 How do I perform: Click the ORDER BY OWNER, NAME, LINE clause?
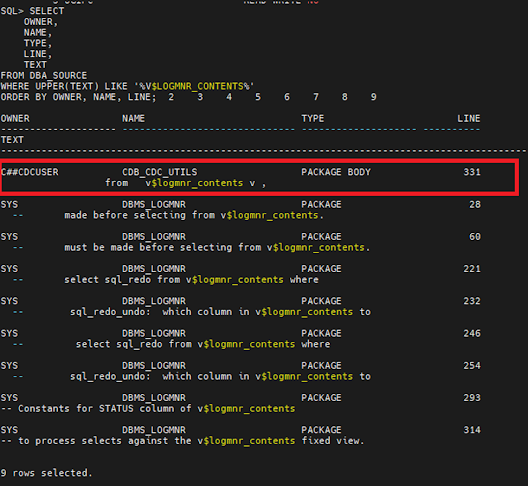pyautogui.click(x=78, y=97)
